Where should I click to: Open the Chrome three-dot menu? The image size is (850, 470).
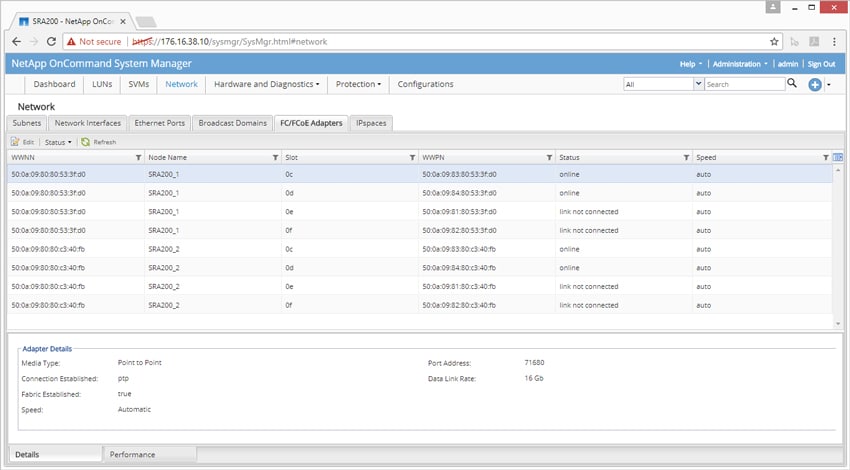[834, 42]
